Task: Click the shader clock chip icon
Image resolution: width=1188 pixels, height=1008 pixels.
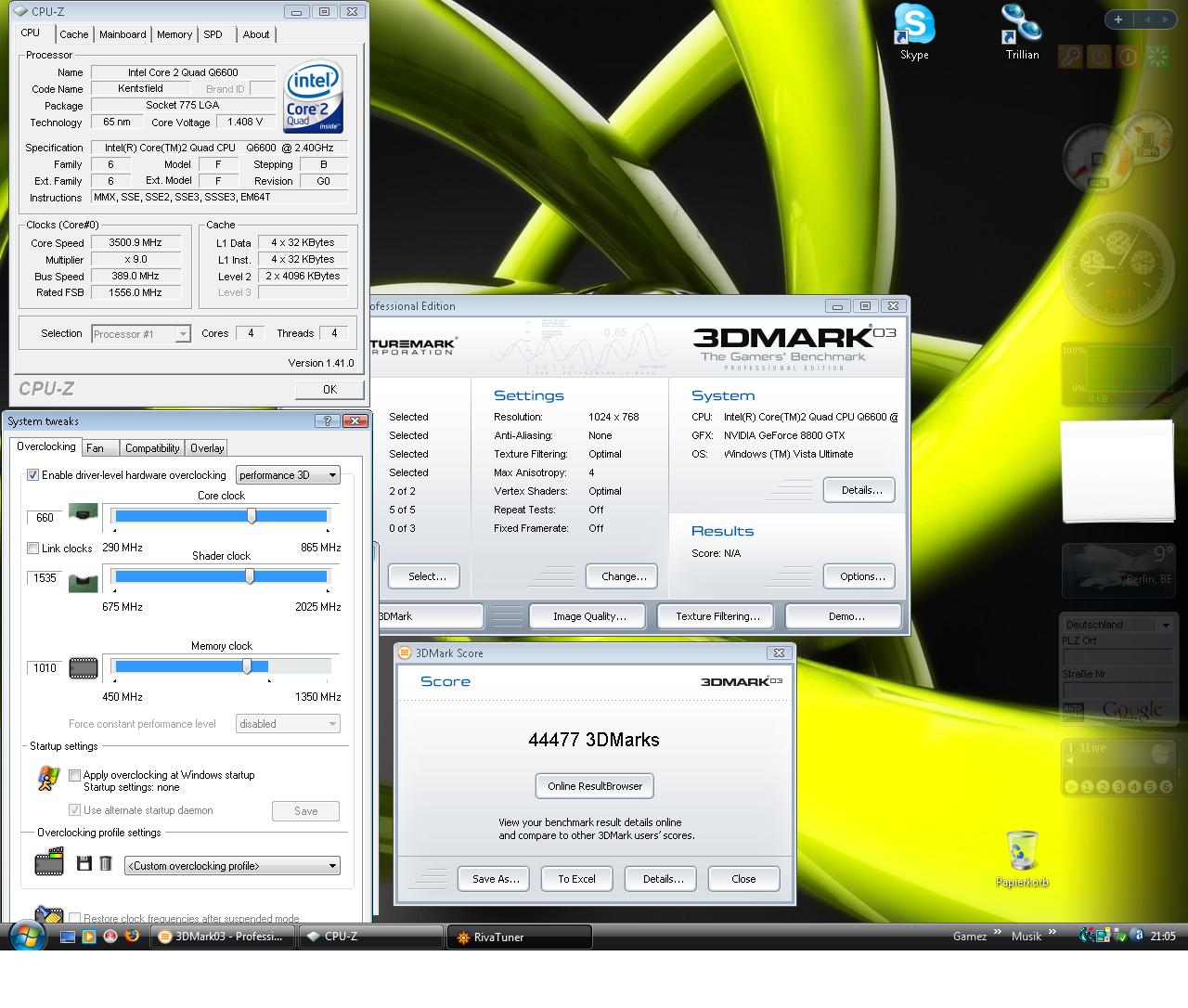Action: [x=84, y=581]
